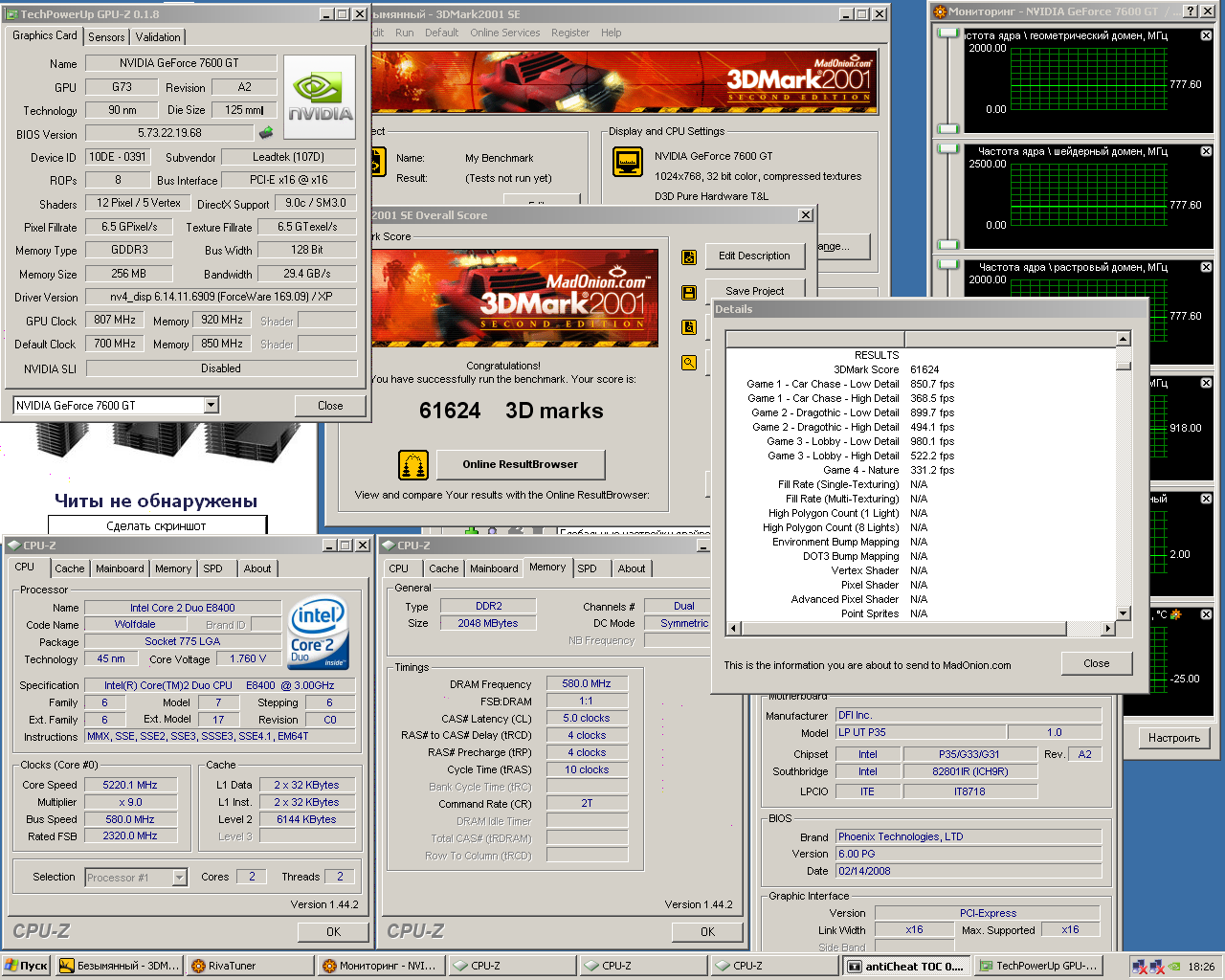
Task: Click the Core Speed 5220.1 MHz value
Action: click(130, 785)
